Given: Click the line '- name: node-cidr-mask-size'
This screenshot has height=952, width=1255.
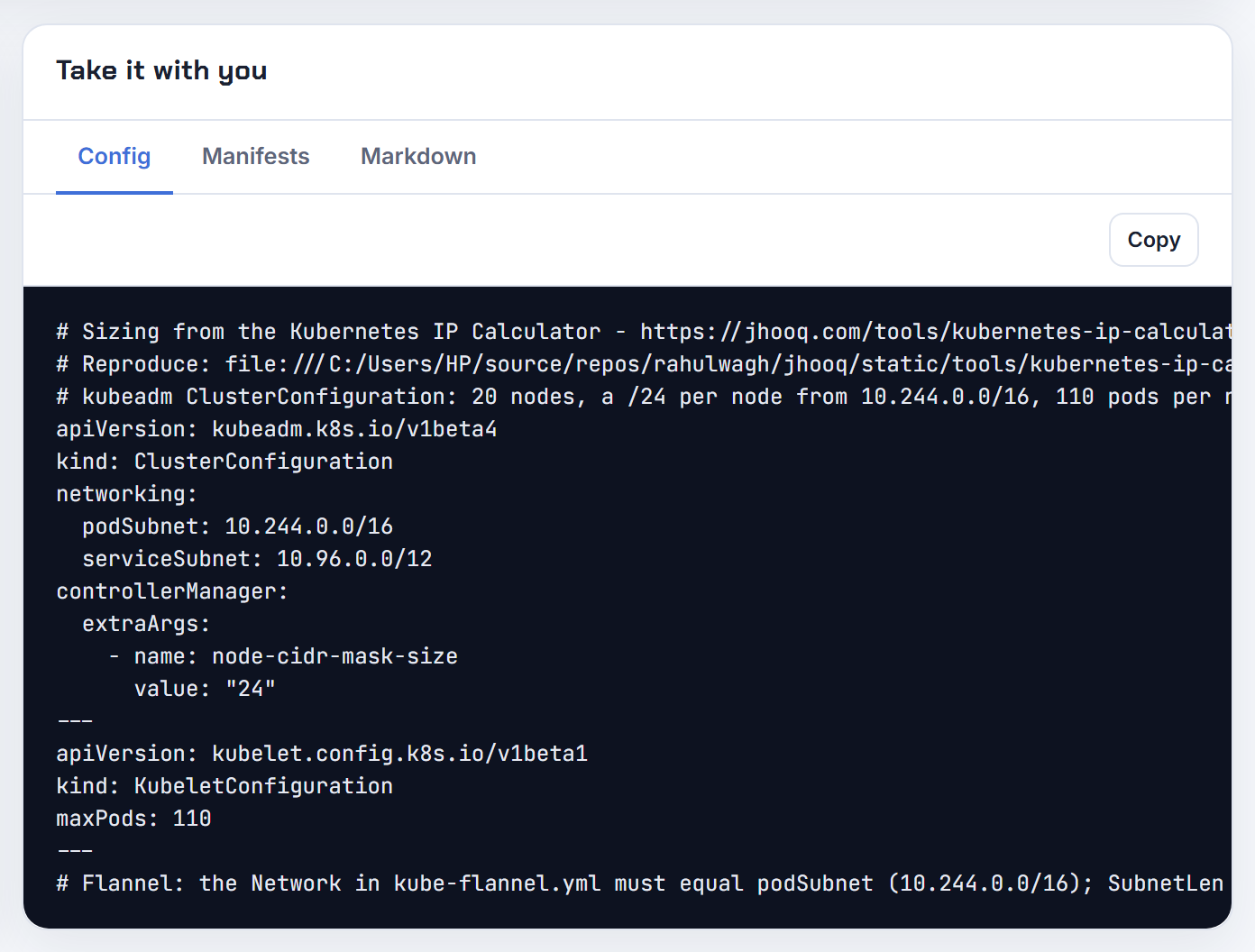Looking at the screenshot, I should [283, 656].
